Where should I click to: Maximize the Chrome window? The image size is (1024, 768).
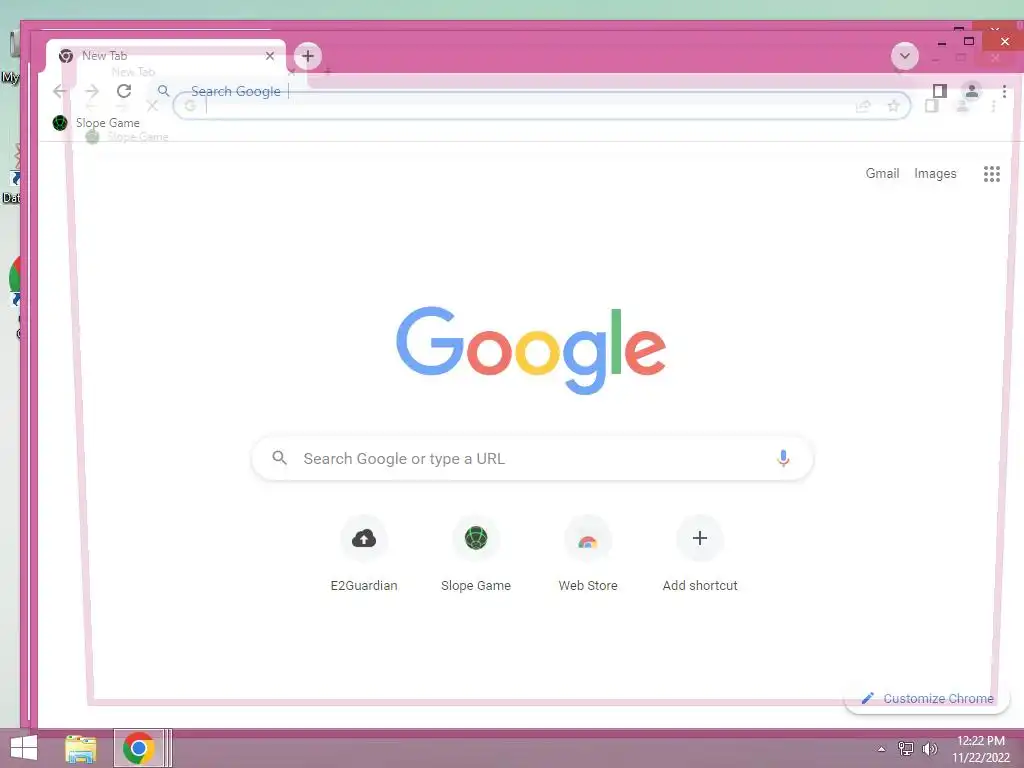point(969,41)
